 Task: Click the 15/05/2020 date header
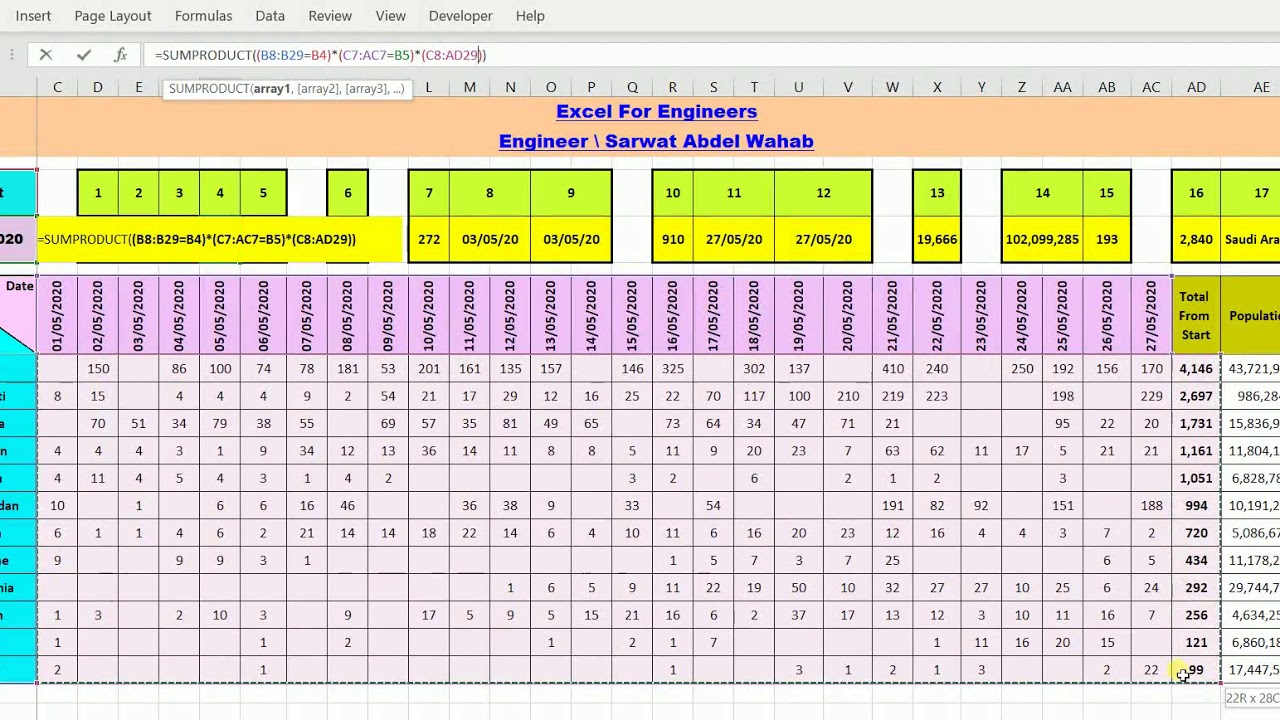point(632,316)
